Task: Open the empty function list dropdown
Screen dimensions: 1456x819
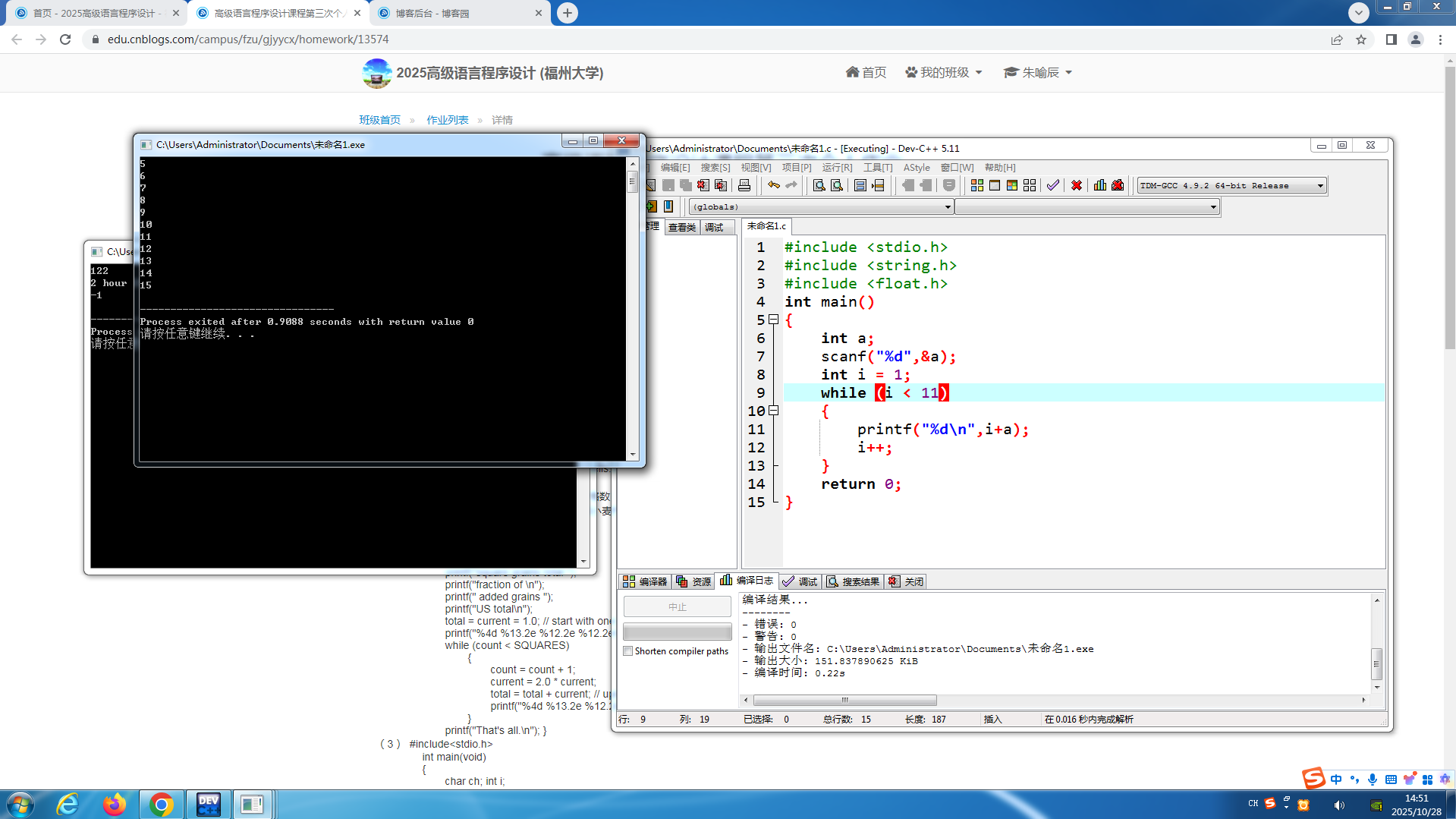Action: [x=1086, y=207]
